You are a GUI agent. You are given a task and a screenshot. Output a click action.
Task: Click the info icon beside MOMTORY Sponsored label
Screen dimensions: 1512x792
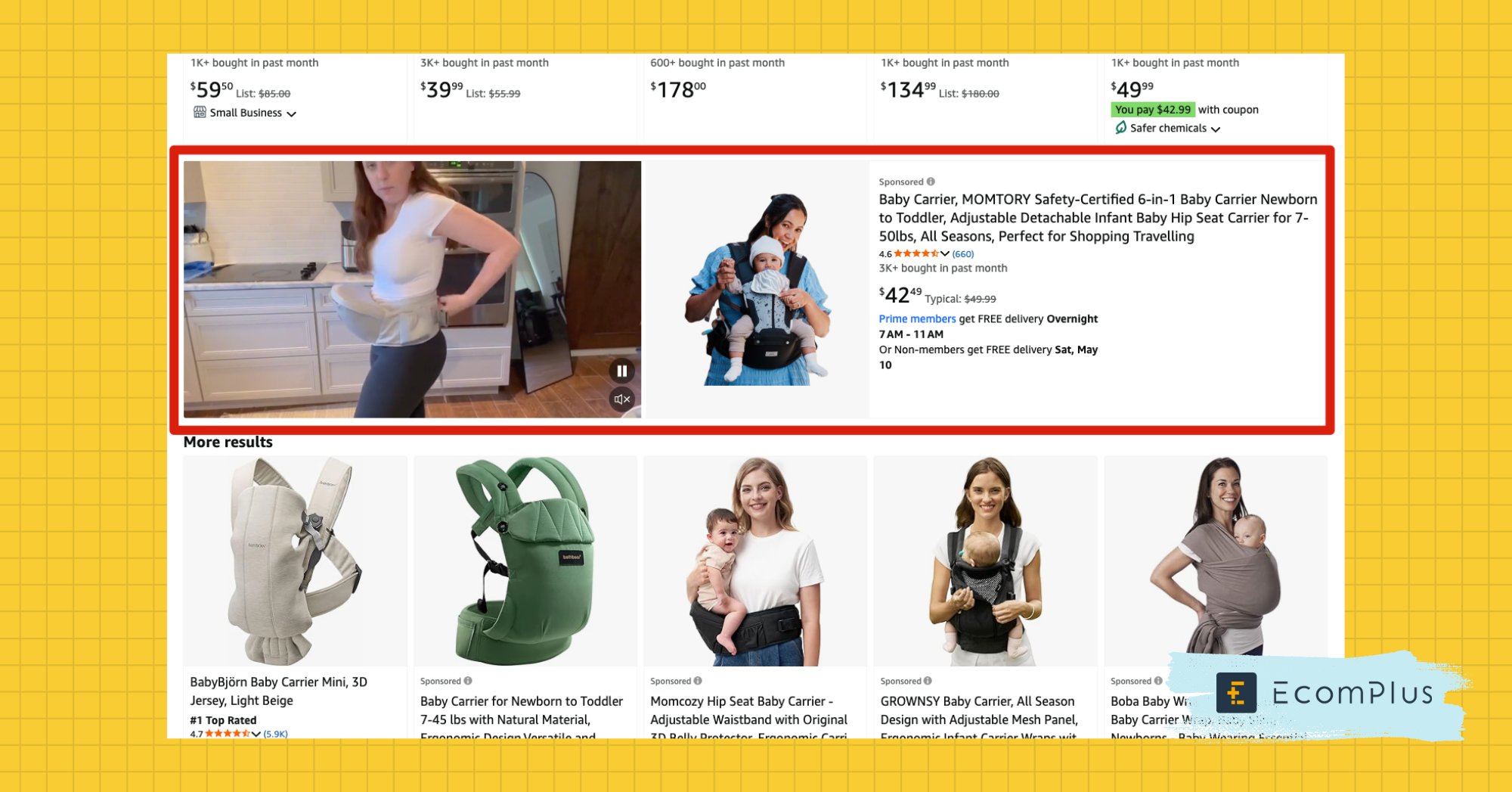pos(931,182)
